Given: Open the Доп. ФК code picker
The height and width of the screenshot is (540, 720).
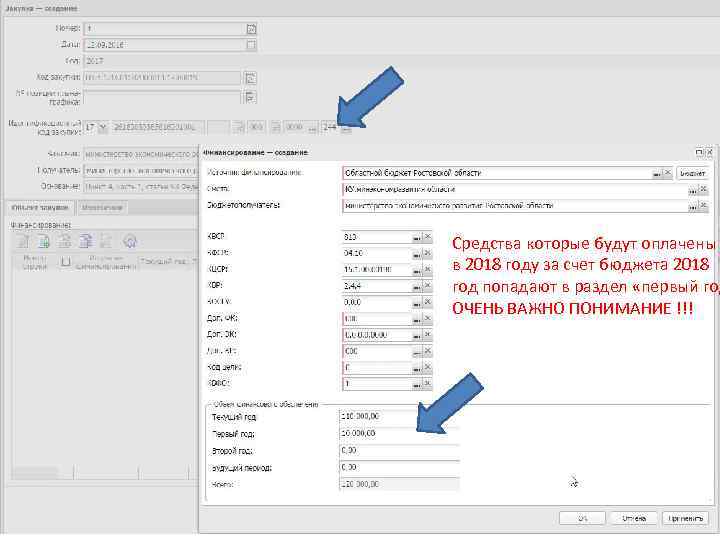Looking at the screenshot, I should pos(416,320).
